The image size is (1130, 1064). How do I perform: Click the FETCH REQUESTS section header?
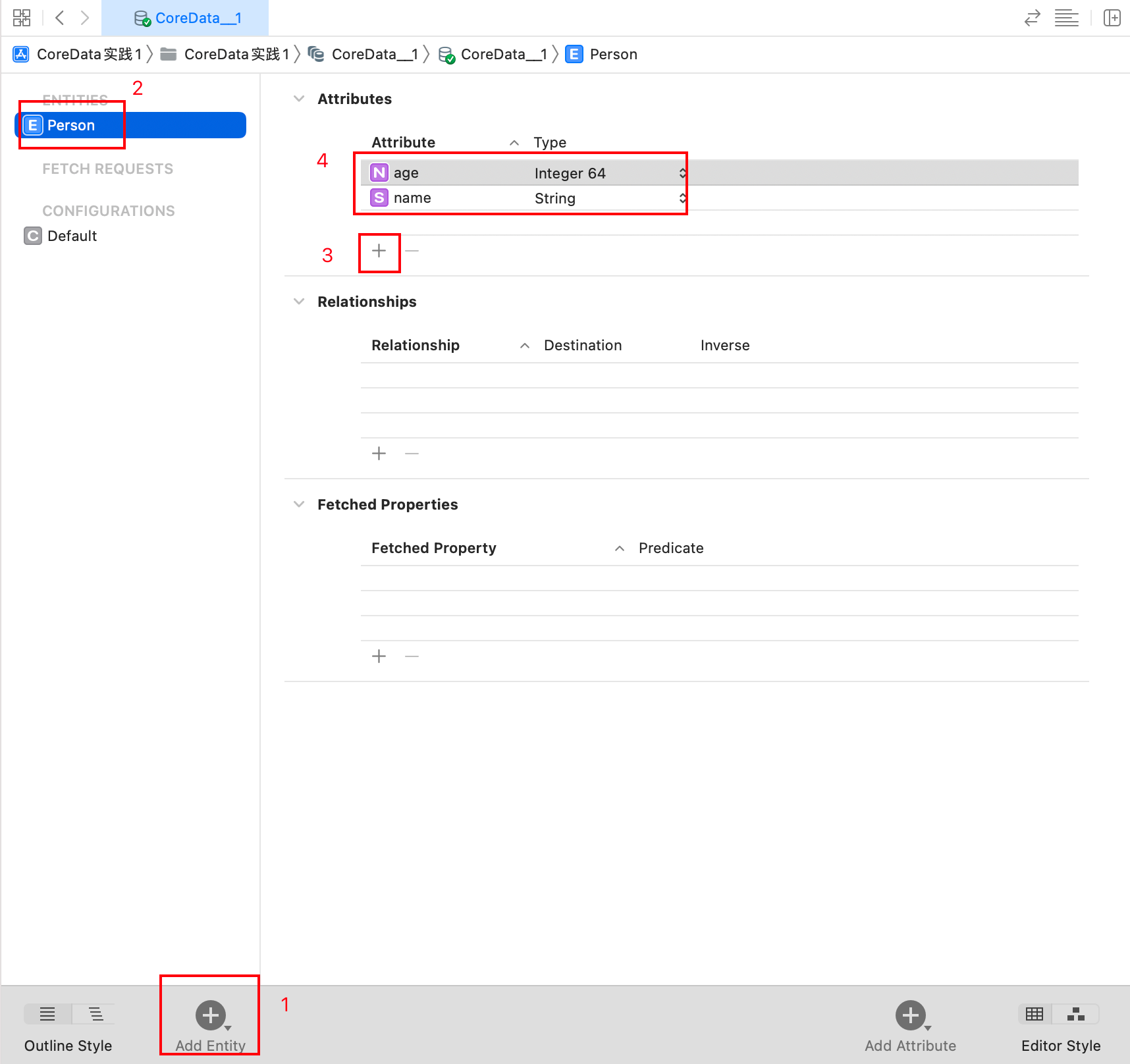[108, 169]
